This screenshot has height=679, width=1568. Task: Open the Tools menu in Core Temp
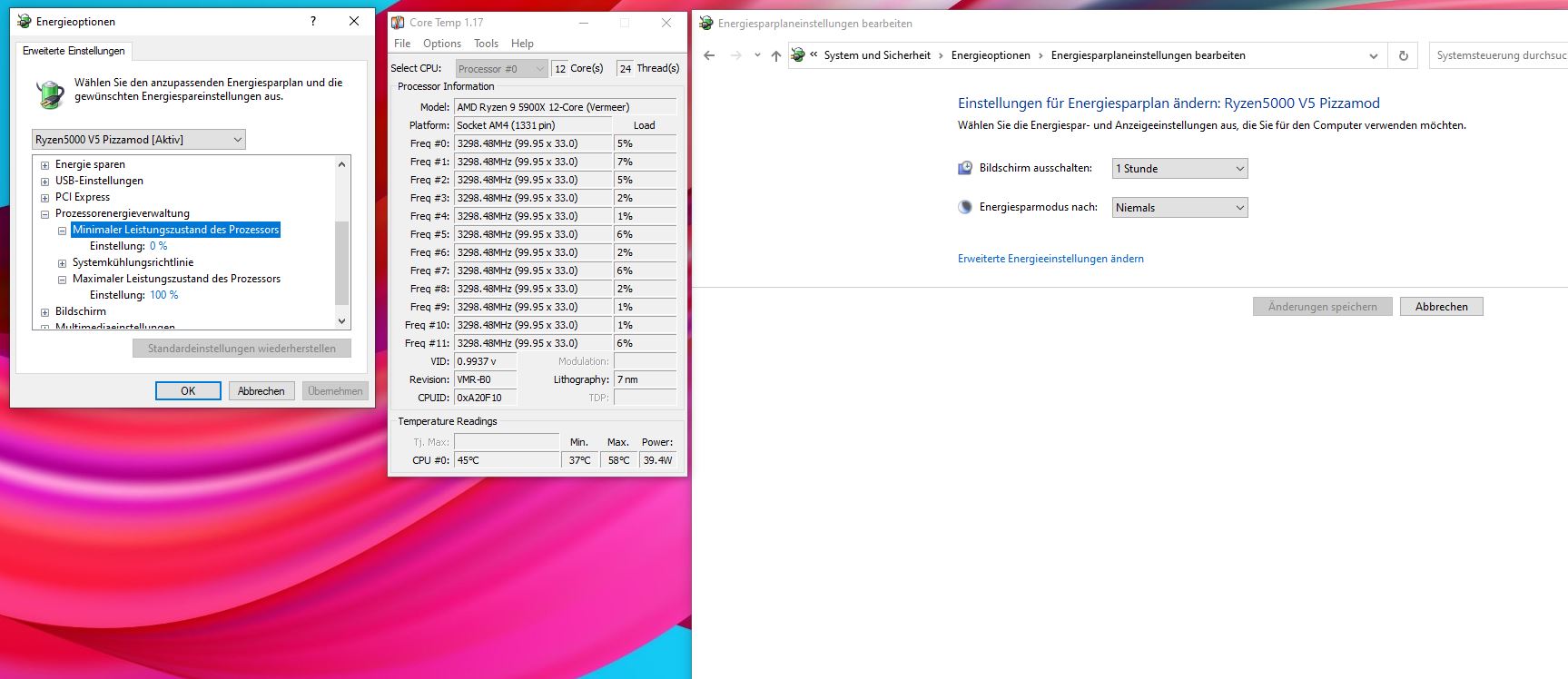[486, 44]
